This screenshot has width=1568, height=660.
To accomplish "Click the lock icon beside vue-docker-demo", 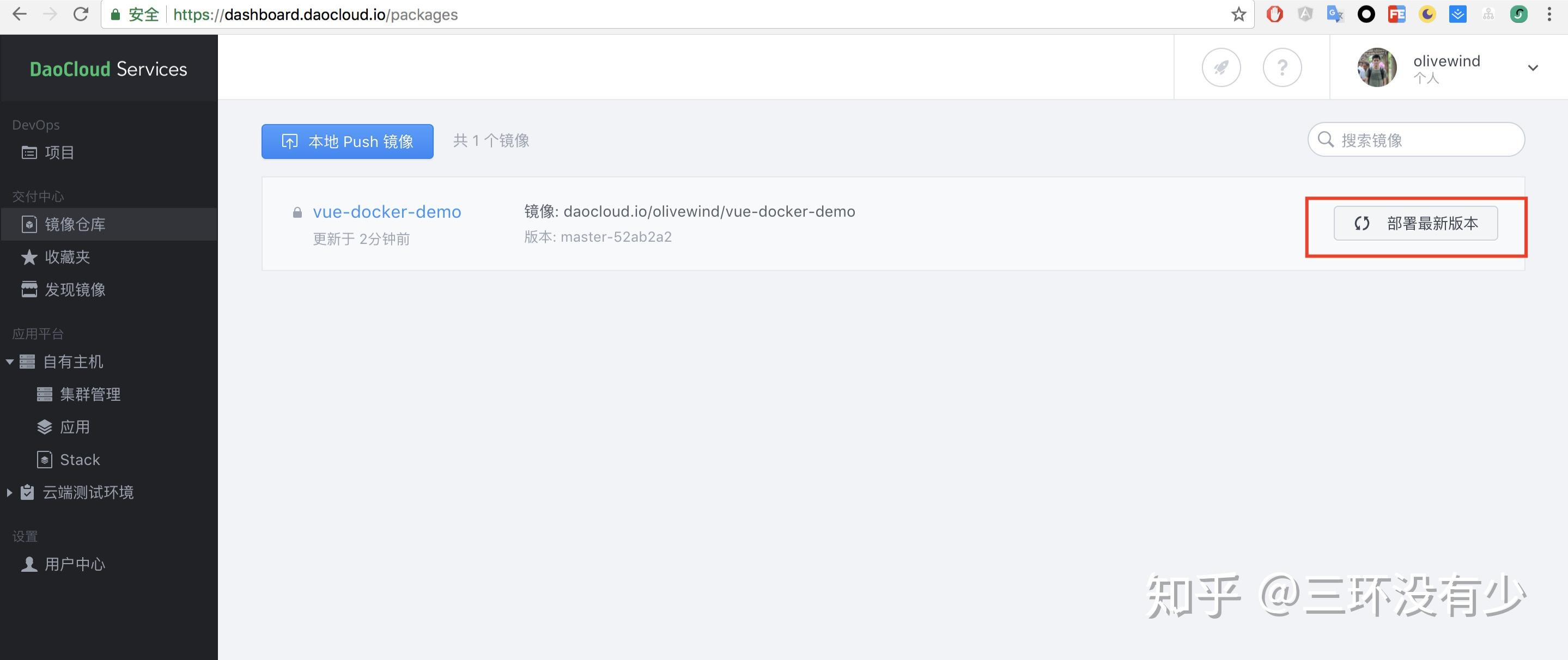I will 297,212.
